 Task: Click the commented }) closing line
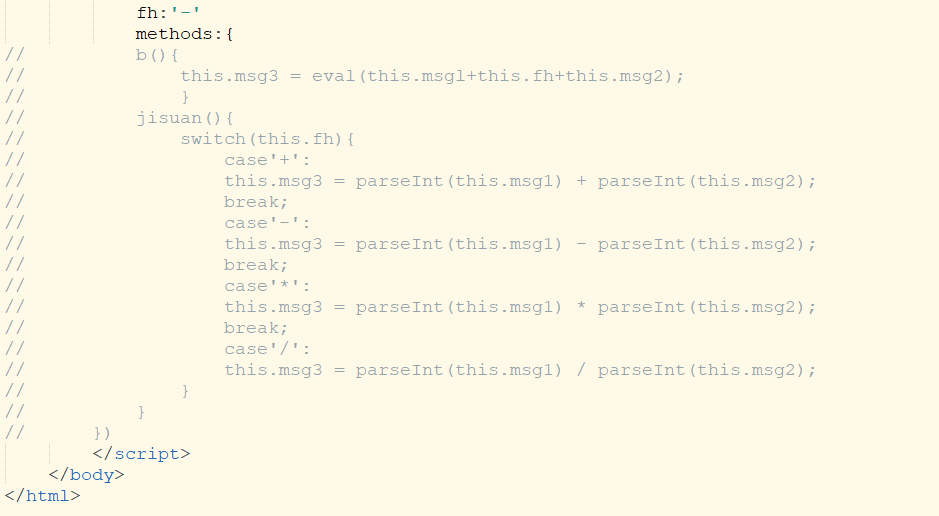click(x=102, y=432)
